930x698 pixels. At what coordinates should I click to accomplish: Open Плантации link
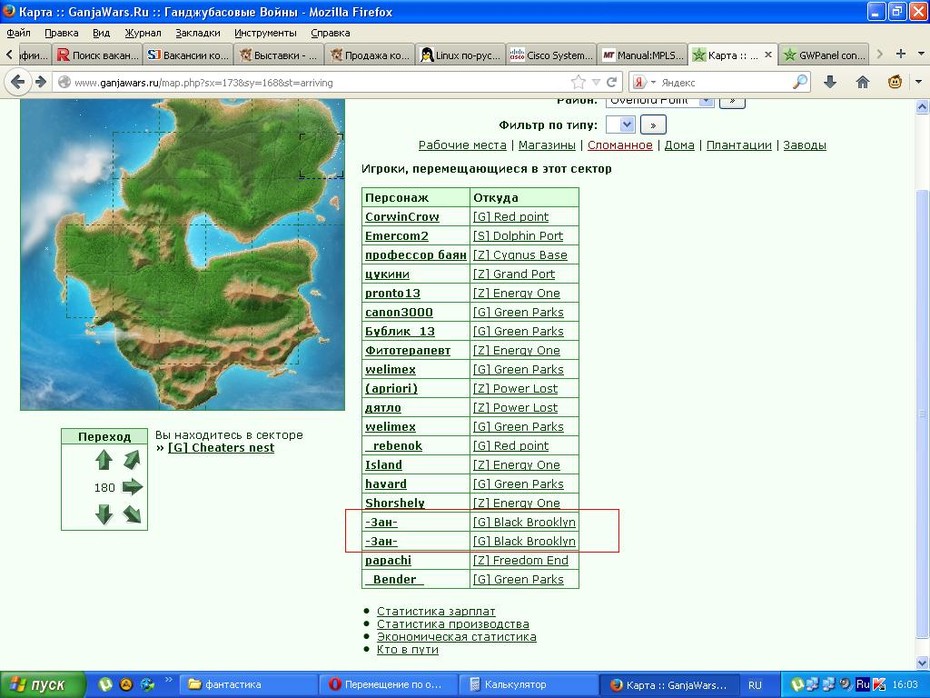click(x=738, y=145)
